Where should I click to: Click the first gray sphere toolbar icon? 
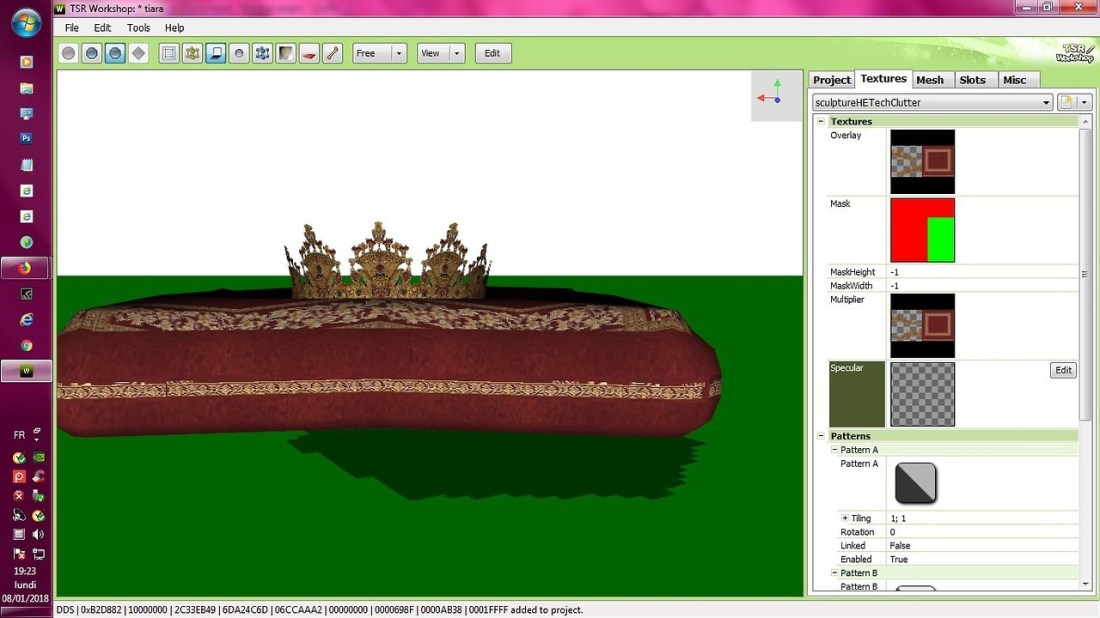point(69,54)
